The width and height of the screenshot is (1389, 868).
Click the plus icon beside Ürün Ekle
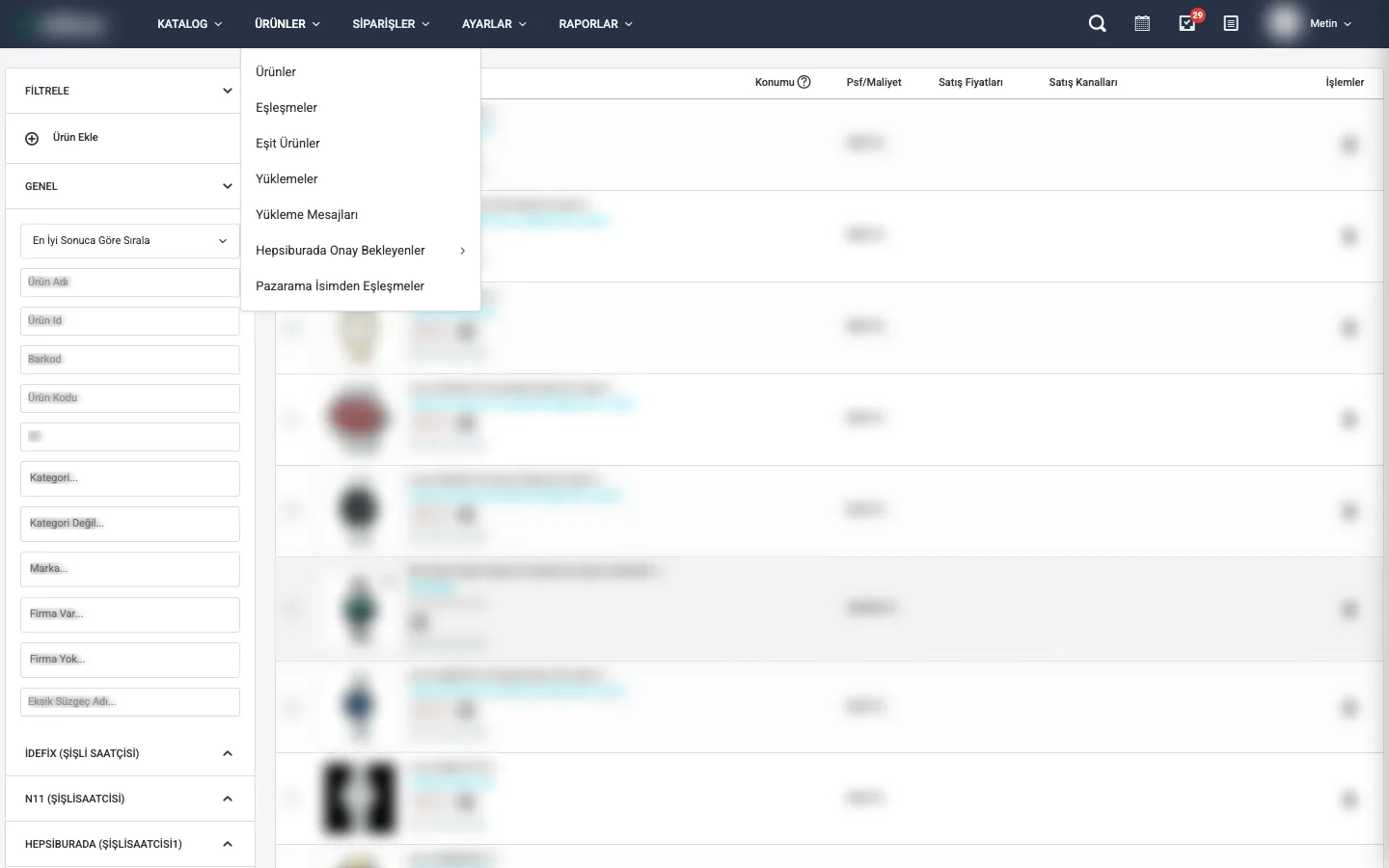pyautogui.click(x=32, y=139)
